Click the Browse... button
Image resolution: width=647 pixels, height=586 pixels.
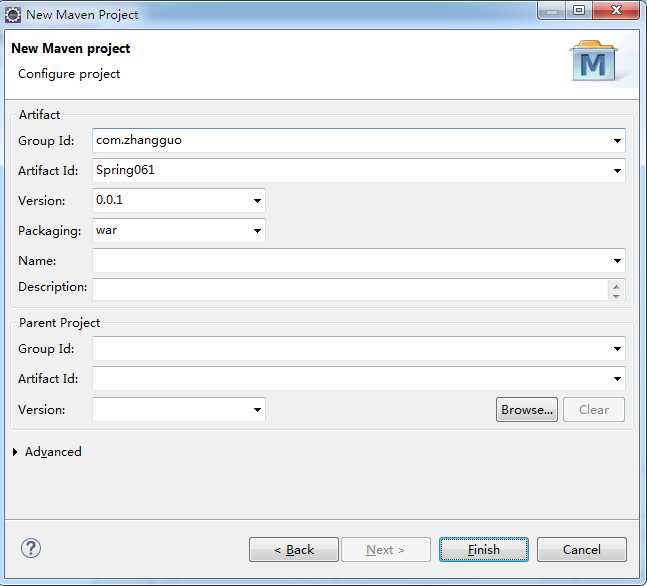tap(527, 410)
